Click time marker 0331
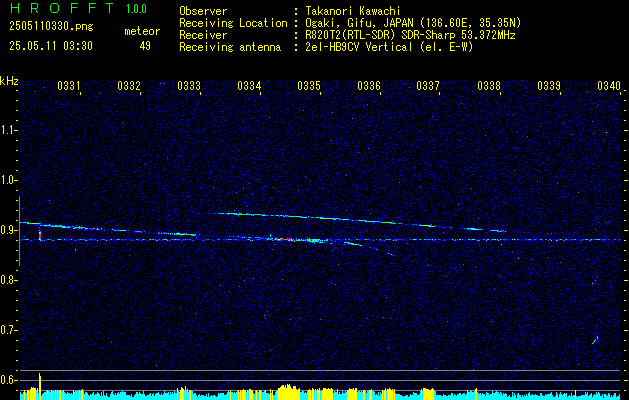Image resolution: width=629 pixels, height=400 pixels. pos(69,85)
